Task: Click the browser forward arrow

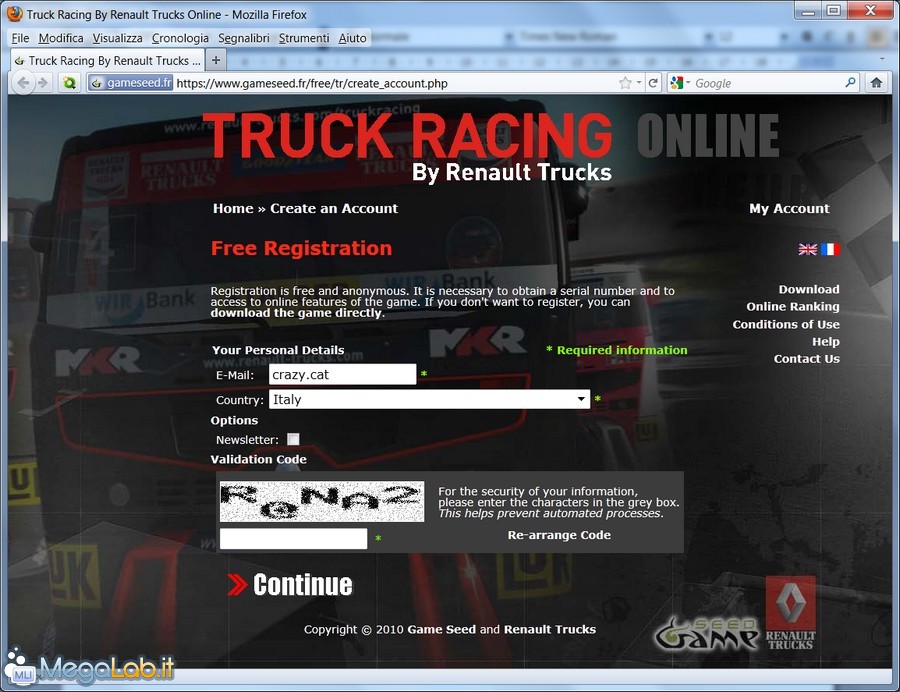Action: click(x=43, y=83)
